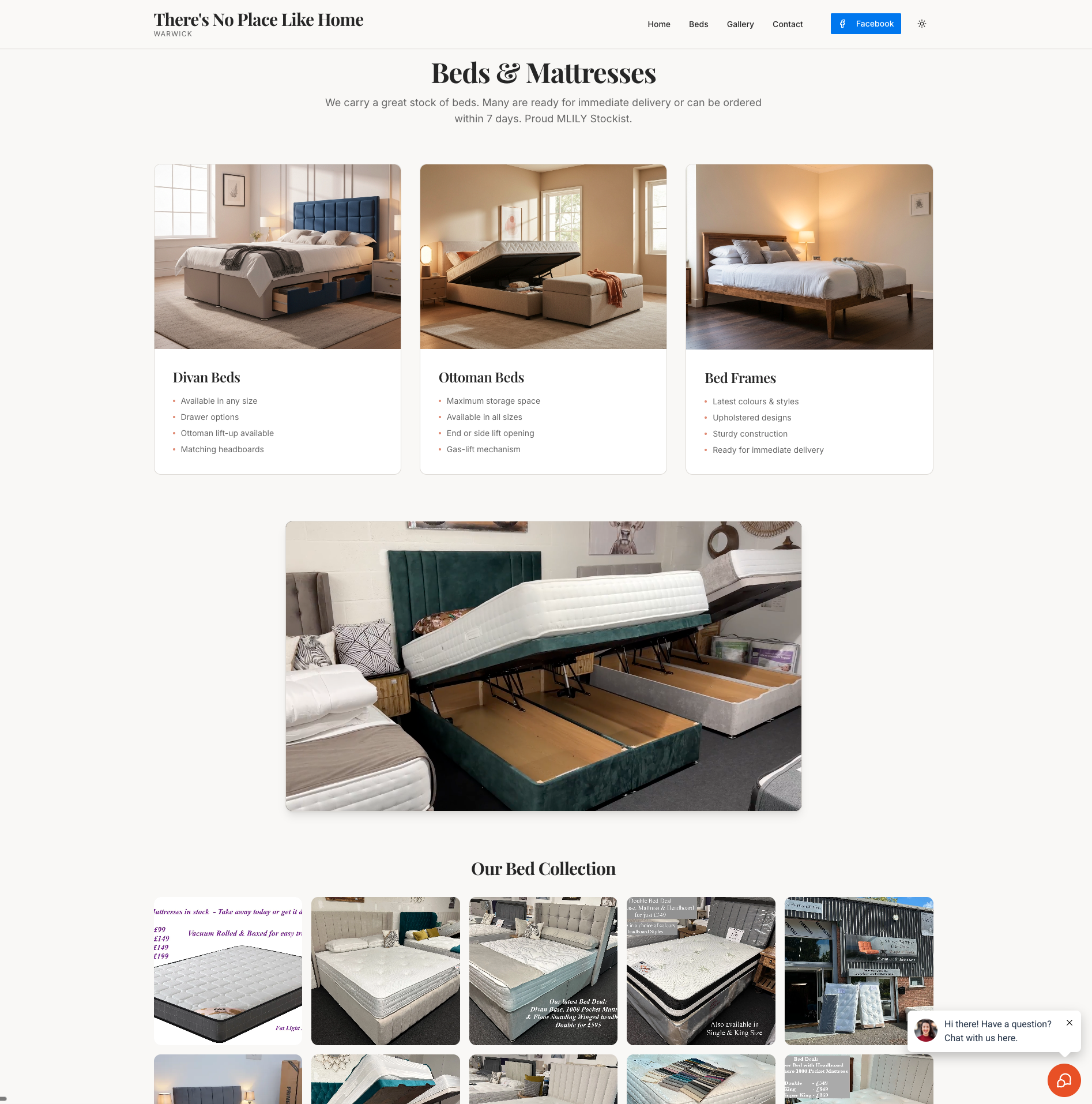Open the fabric swatches sample thumbnail
The width and height of the screenshot is (1092, 1104).
701,1079
